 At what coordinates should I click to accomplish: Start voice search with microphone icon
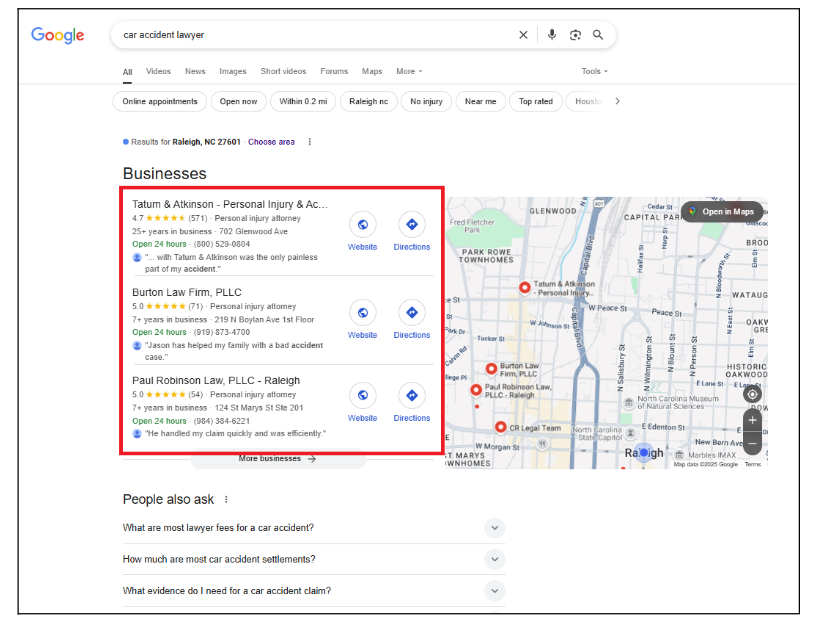click(552, 35)
